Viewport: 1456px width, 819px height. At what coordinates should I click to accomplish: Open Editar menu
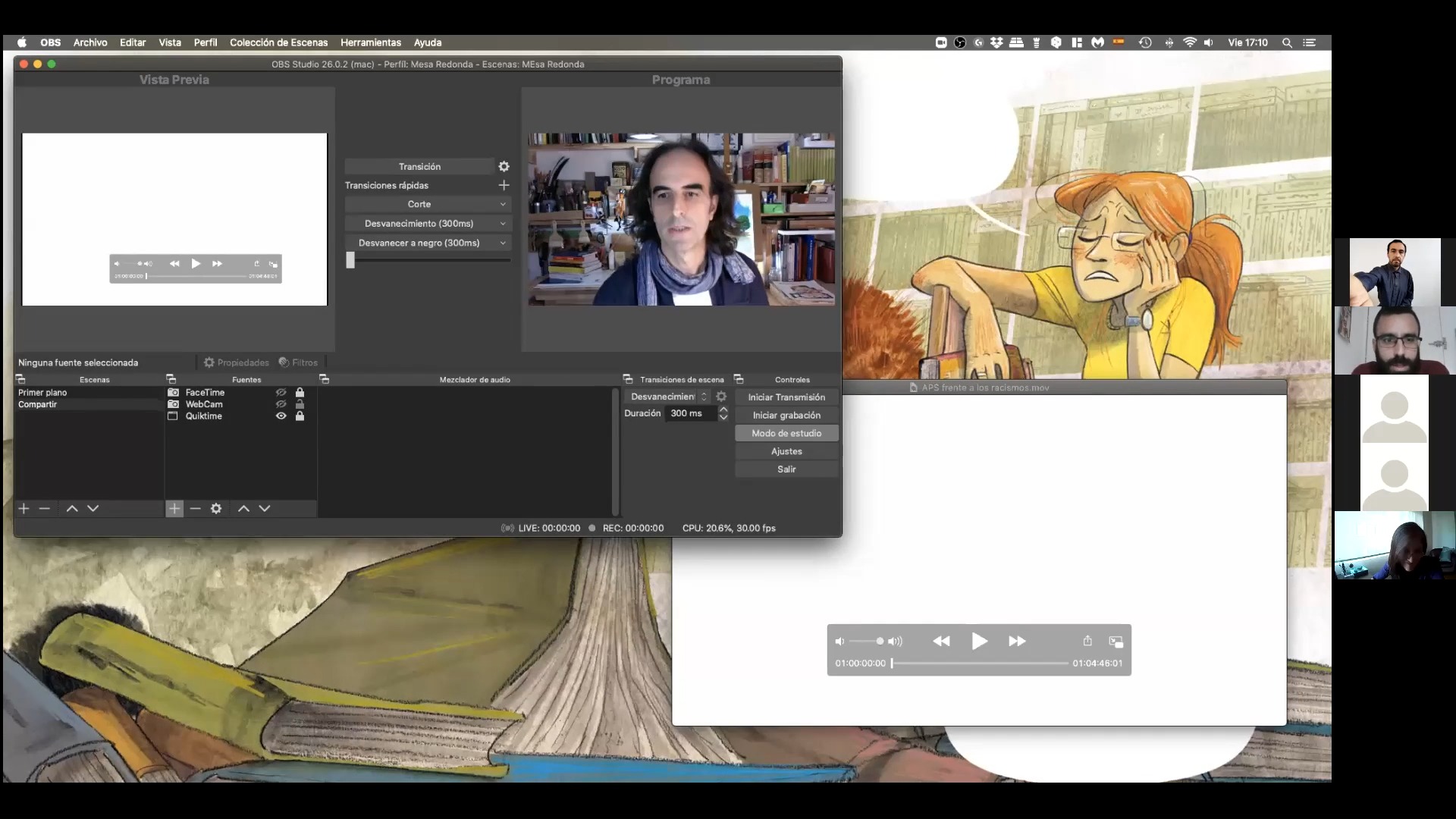click(x=133, y=42)
